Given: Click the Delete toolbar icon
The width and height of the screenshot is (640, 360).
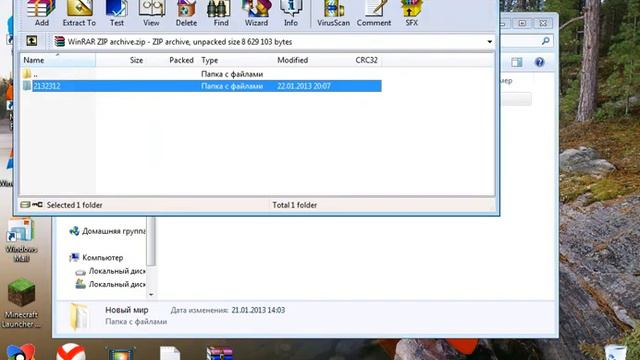Looking at the screenshot, I should [186, 14].
